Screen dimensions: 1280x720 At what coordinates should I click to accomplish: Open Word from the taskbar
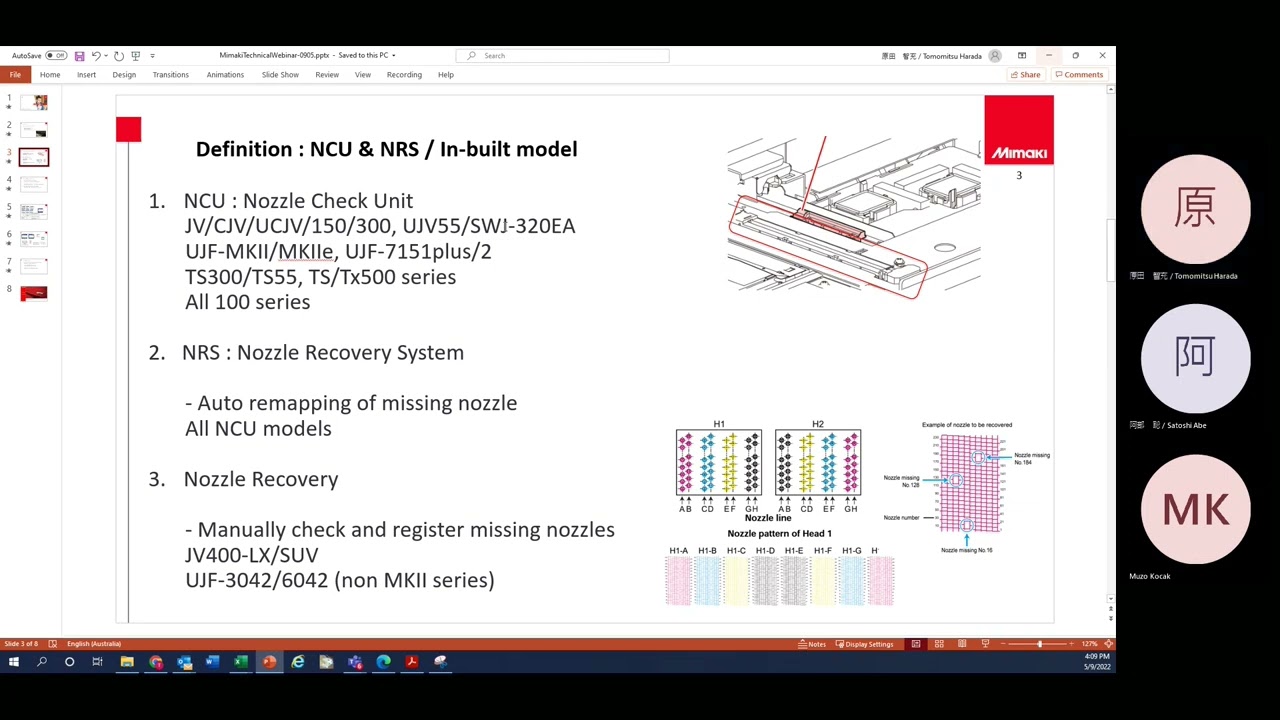[x=212, y=662]
